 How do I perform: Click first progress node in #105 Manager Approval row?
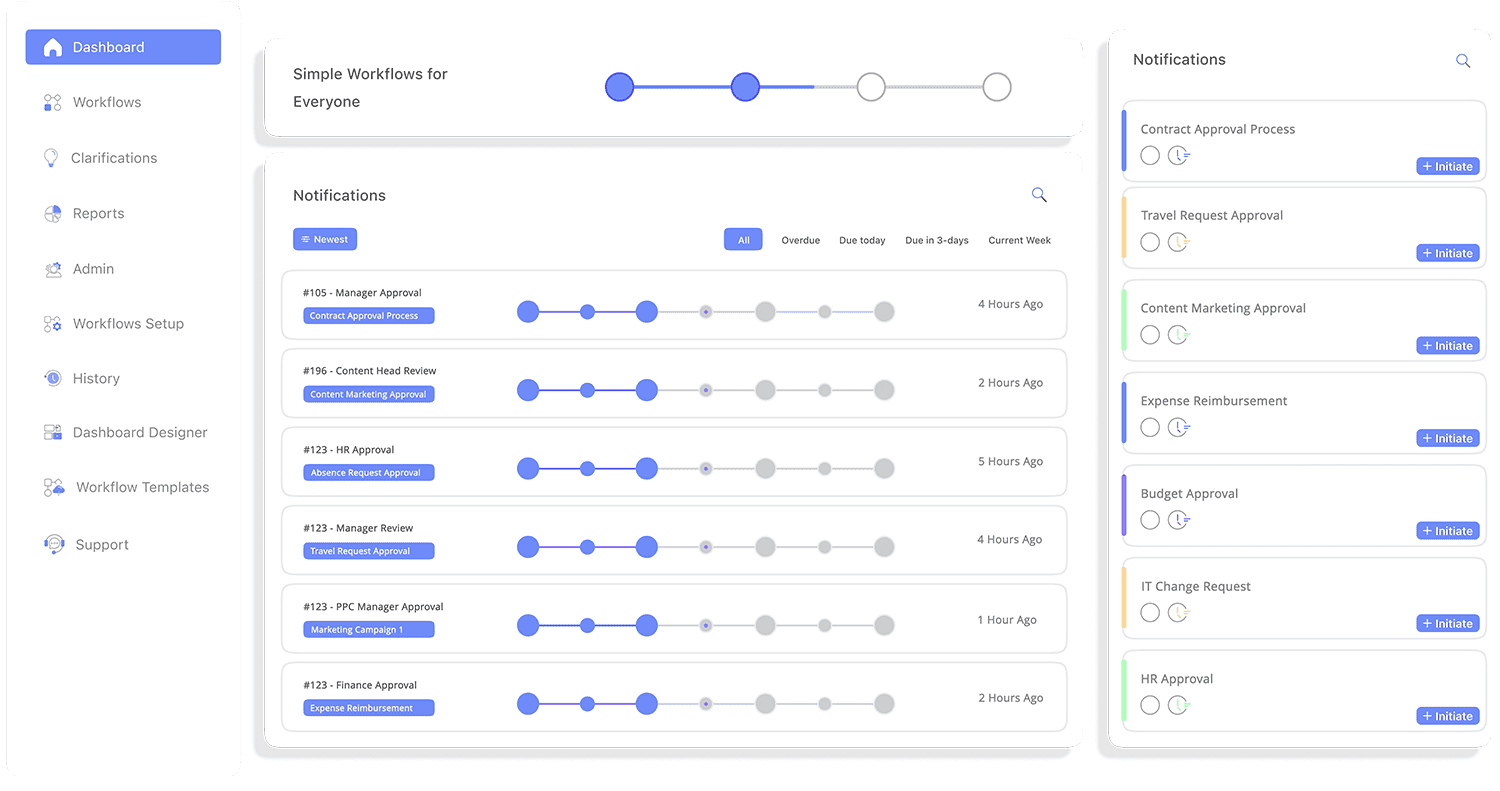coord(528,312)
